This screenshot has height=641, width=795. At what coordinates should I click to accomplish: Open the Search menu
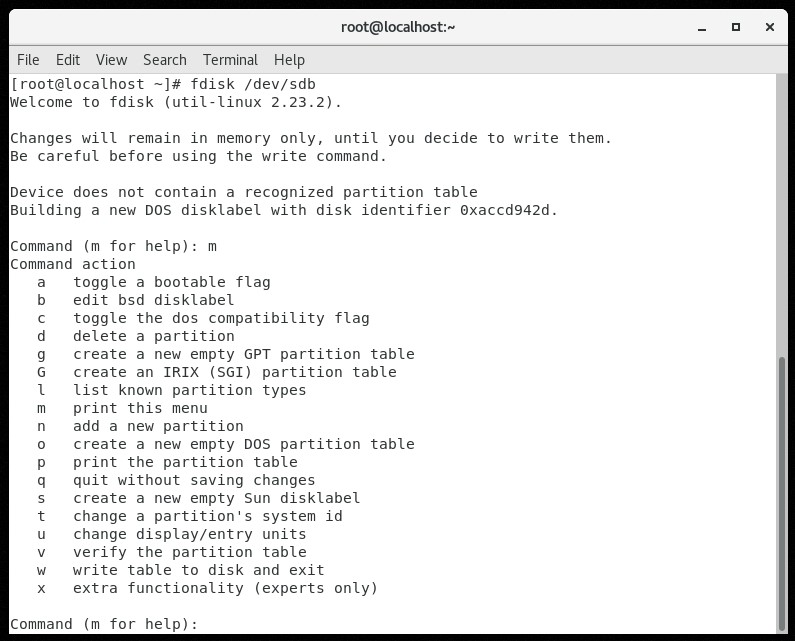point(165,60)
